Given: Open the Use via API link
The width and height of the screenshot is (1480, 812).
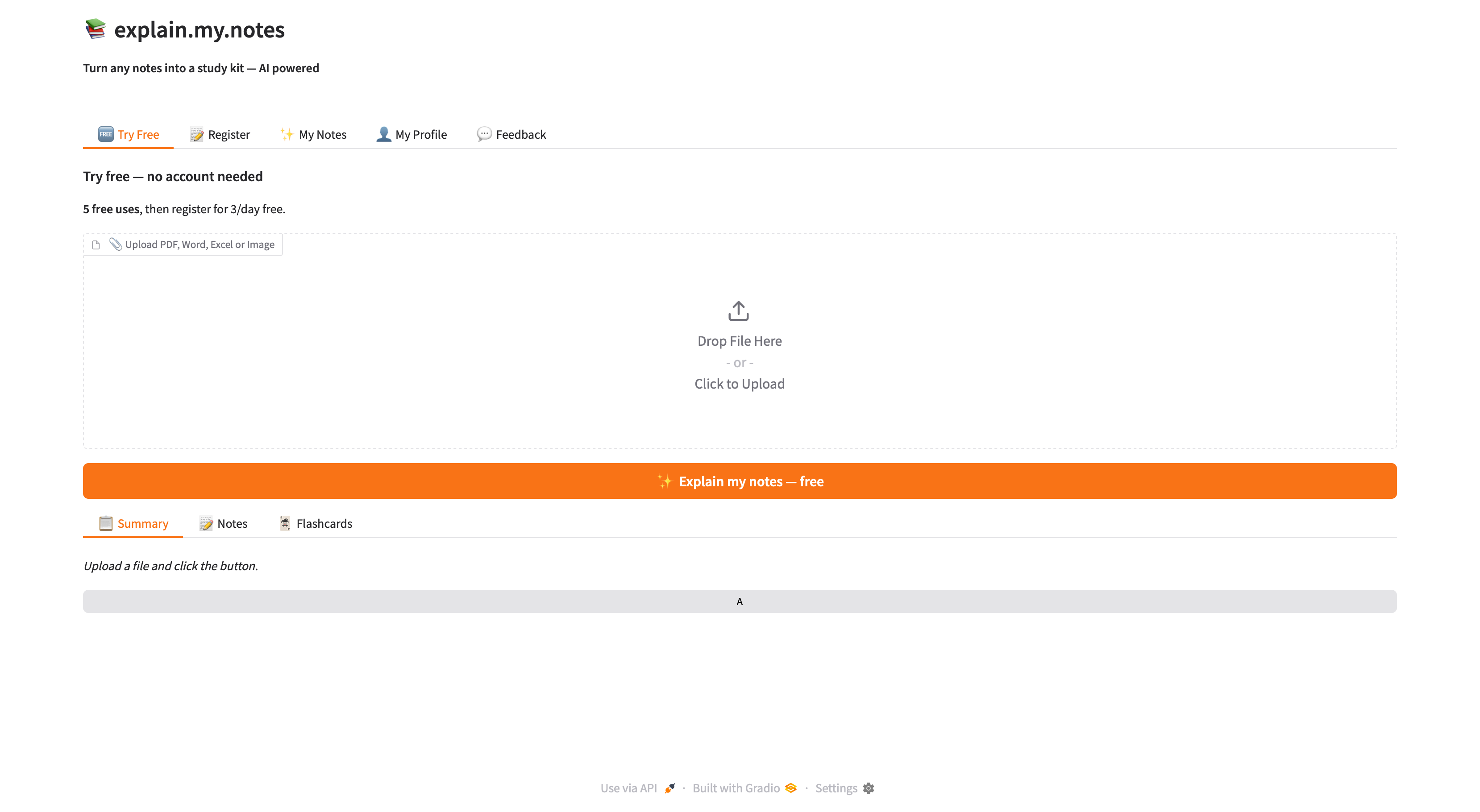Looking at the screenshot, I should (638, 788).
